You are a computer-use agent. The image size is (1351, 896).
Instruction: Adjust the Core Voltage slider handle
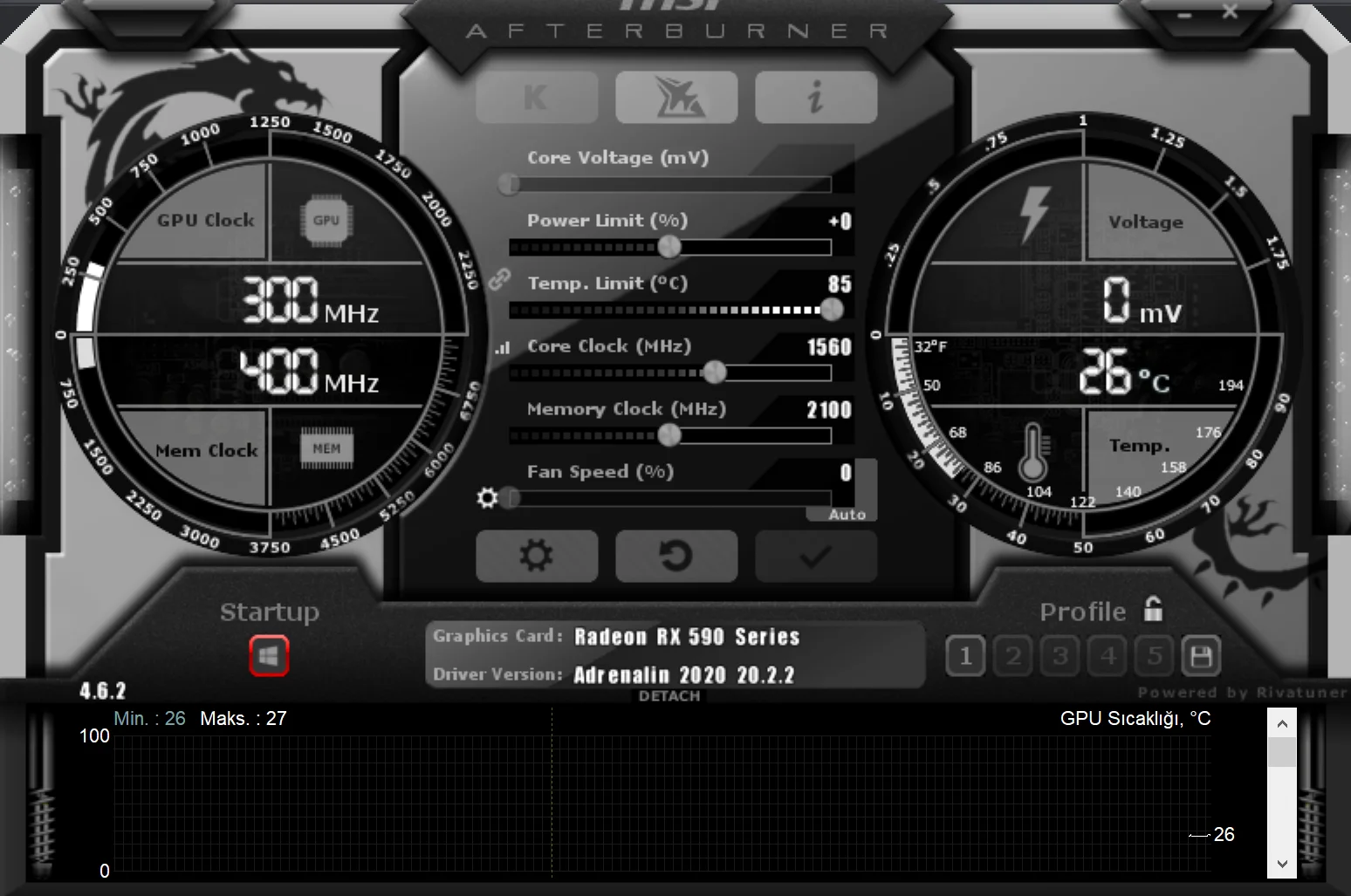(x=509, y=184)
